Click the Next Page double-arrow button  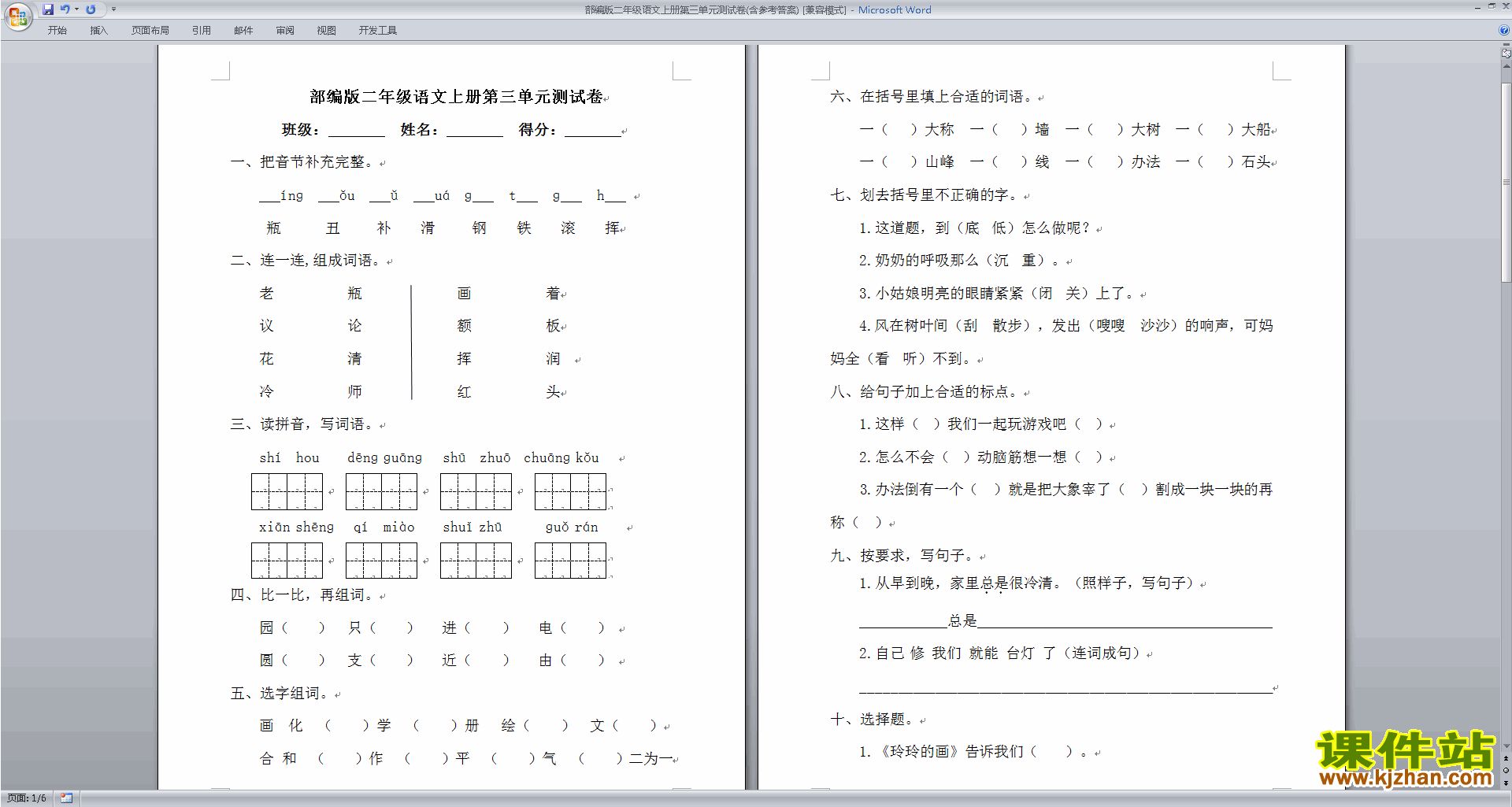tap(1506, 783)
